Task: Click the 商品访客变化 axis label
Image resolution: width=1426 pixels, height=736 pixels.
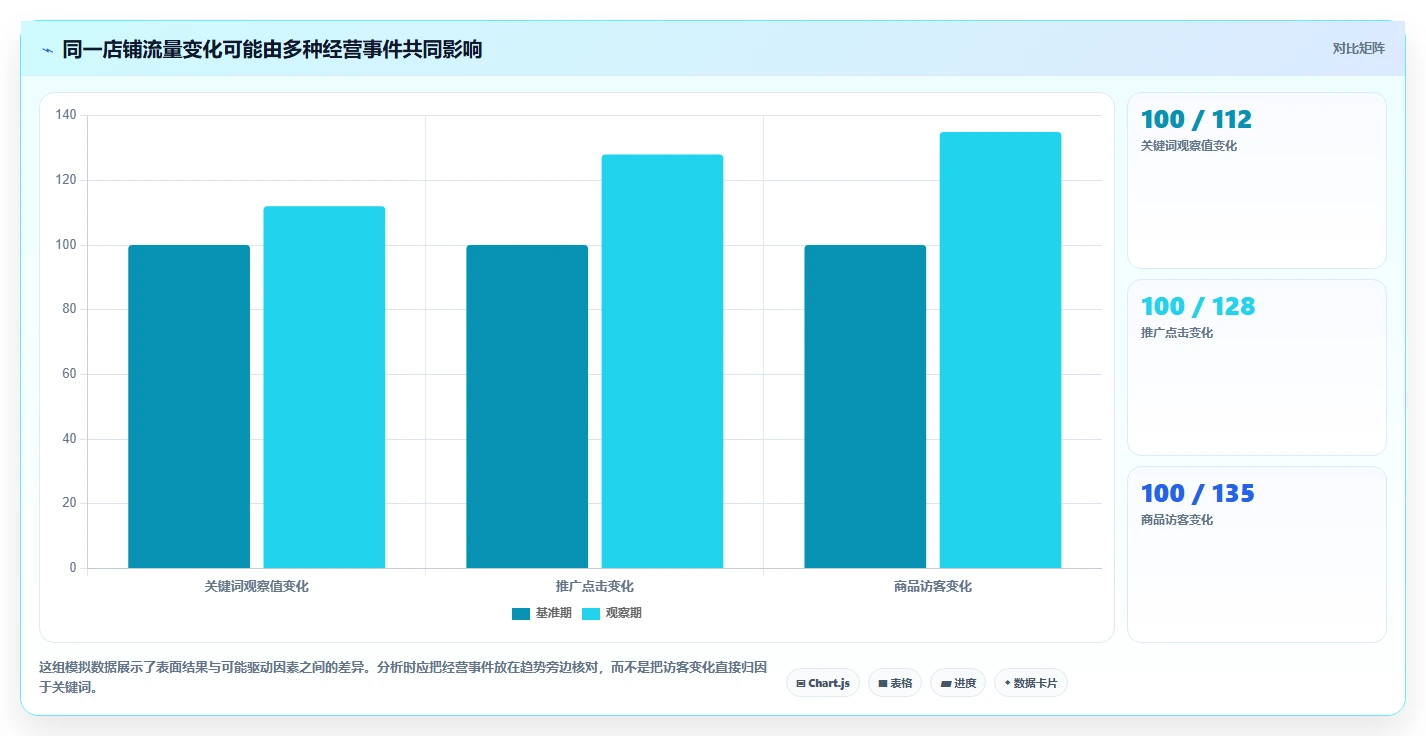Action: [x=933, y=587]
